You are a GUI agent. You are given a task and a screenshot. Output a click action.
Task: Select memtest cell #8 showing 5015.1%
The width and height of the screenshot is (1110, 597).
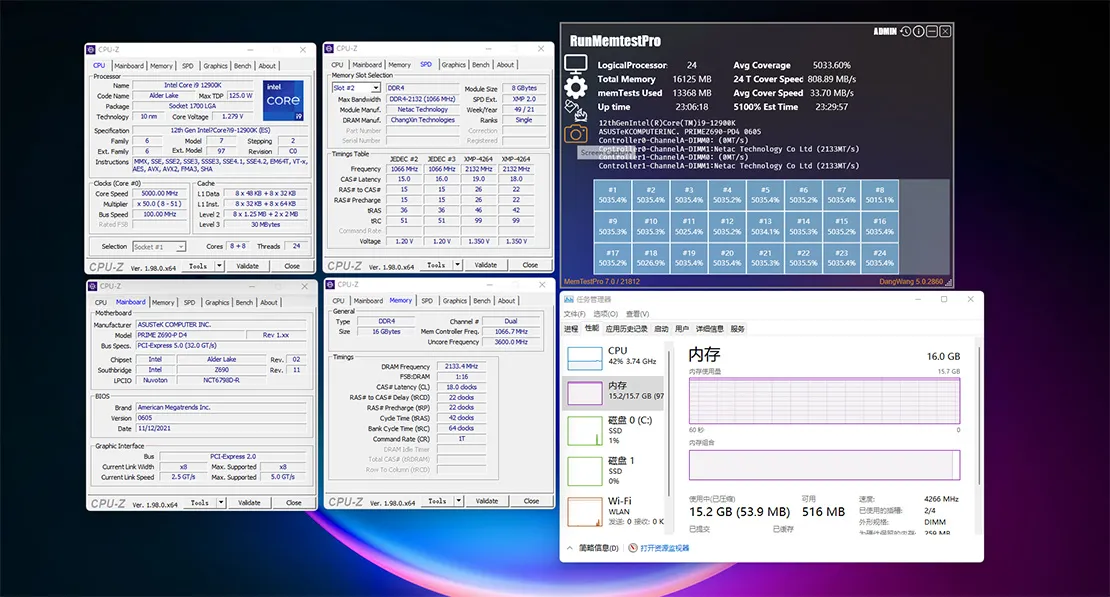point(879,195)
